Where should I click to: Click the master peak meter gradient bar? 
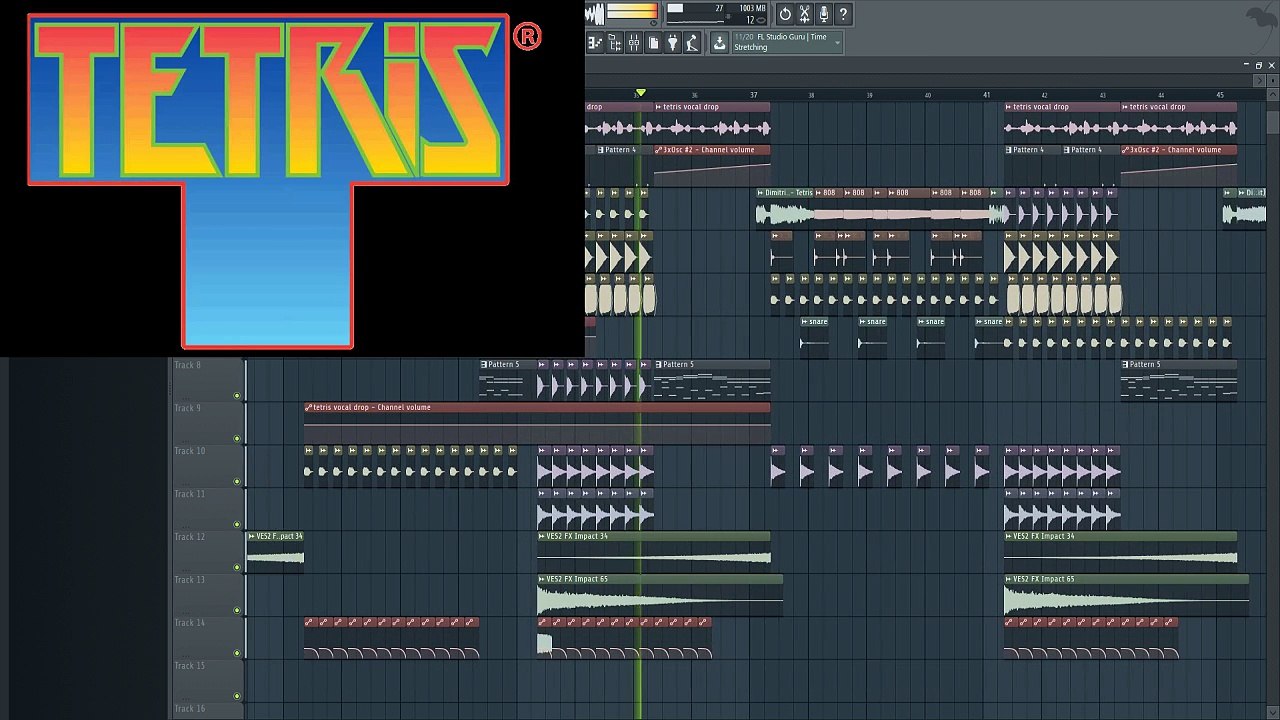click(x=632, y=11)
